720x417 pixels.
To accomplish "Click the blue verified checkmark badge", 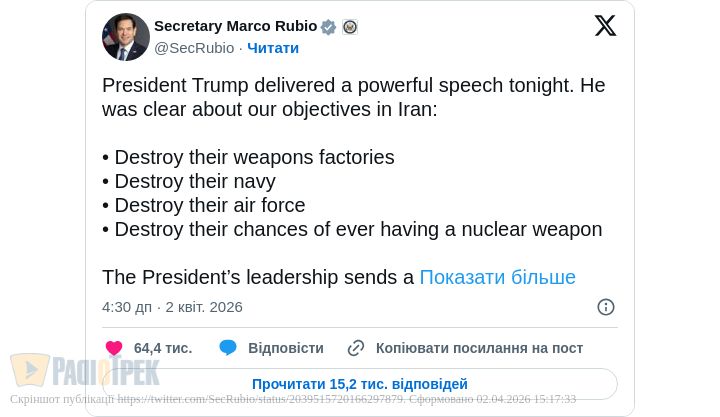I will click(x=329, y=27).
